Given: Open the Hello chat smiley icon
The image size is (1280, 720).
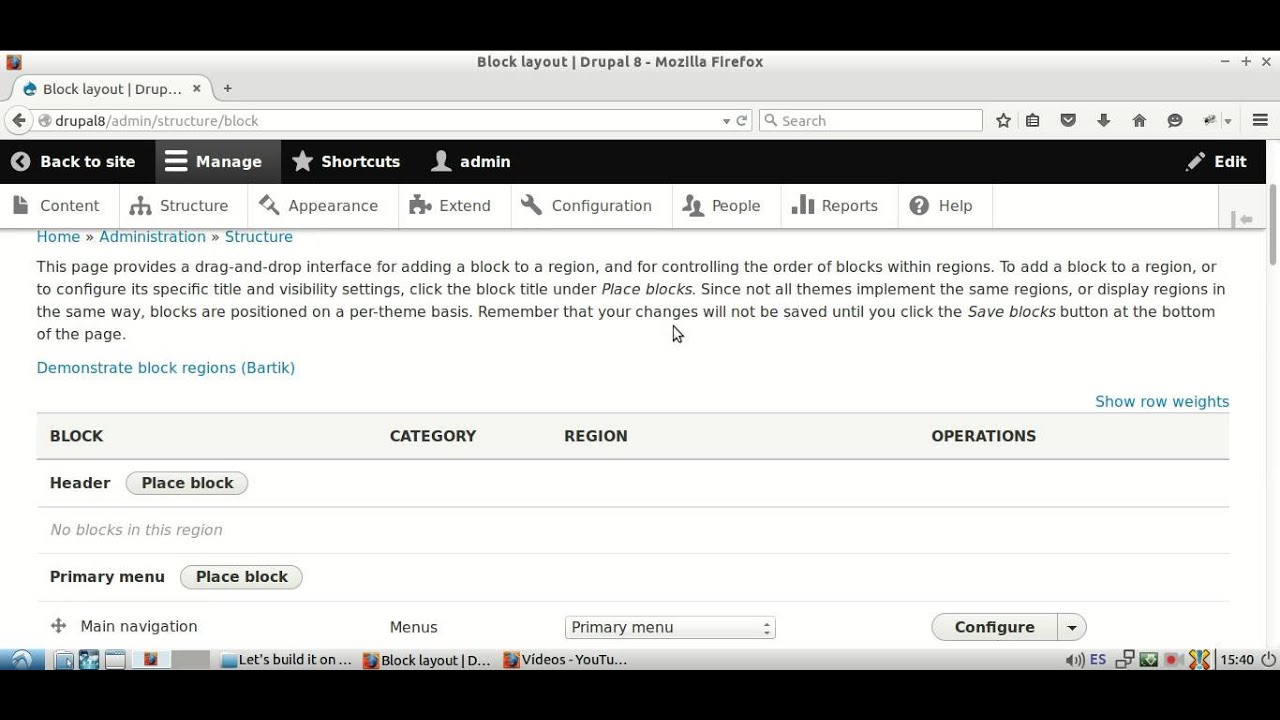Looking at the screenshot, I should pos(1175,120).
